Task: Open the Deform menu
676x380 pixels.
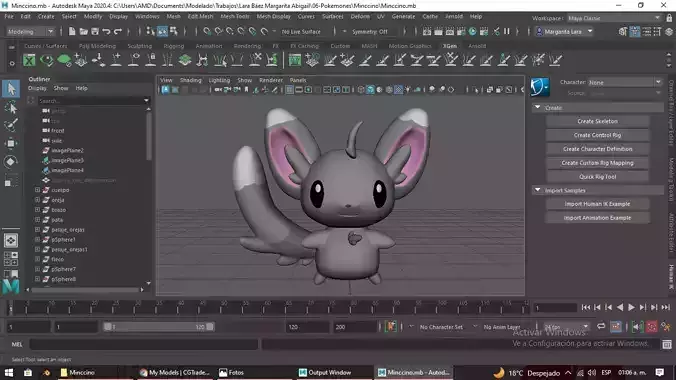Action: click(x=360, y=16)
